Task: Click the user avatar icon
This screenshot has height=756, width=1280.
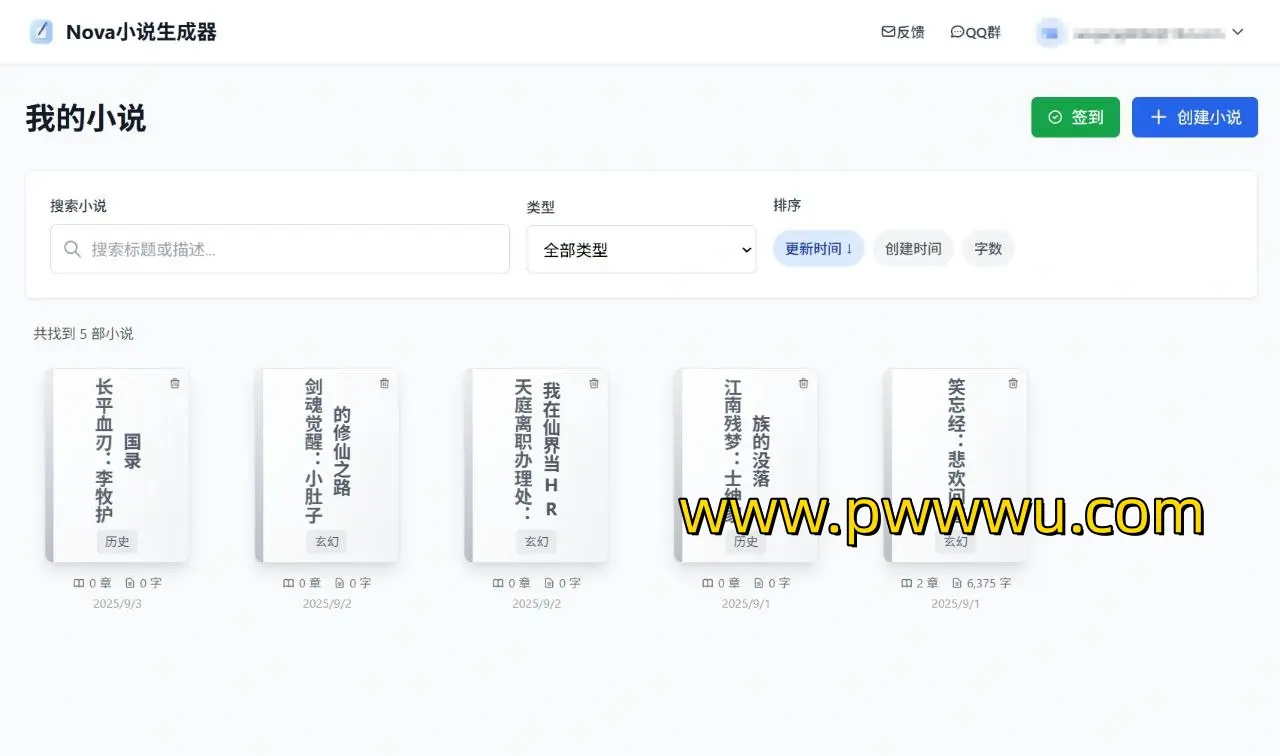Action: tap(1049, 32)
